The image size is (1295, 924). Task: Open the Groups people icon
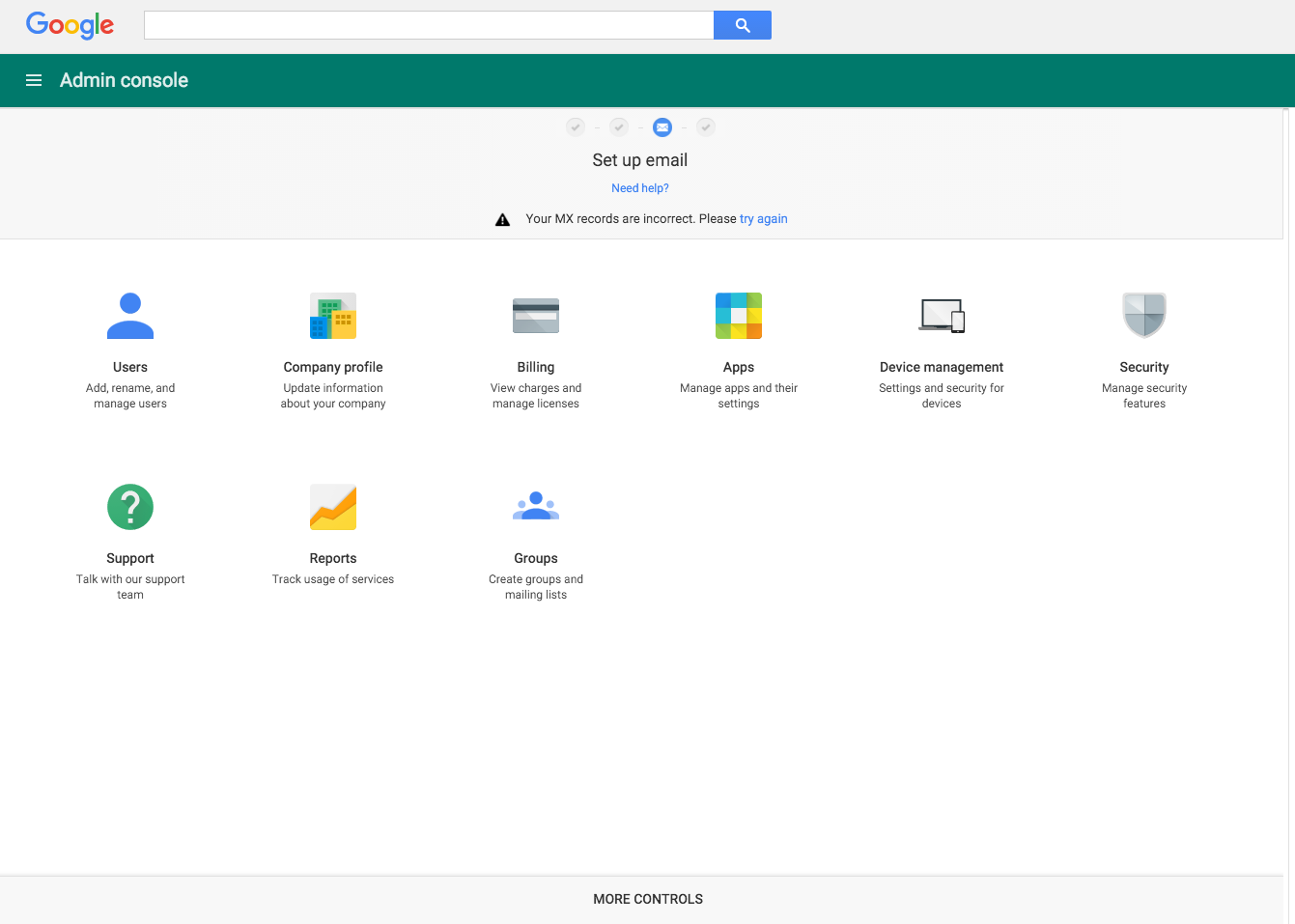coord(536,506)
